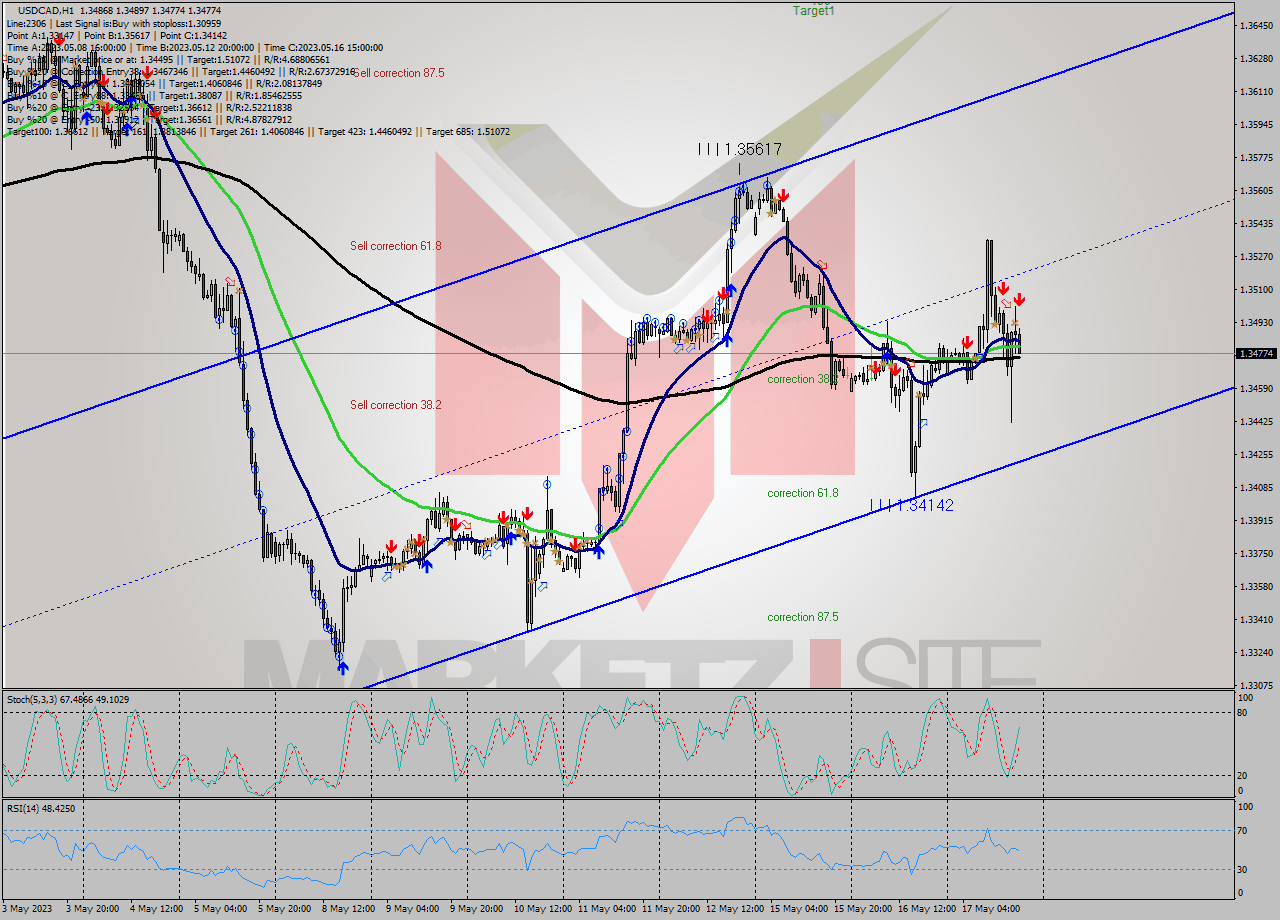Screen dimensions: 1280x920
Task: Click 1.34590 on the price scale
Action: 1256,388
